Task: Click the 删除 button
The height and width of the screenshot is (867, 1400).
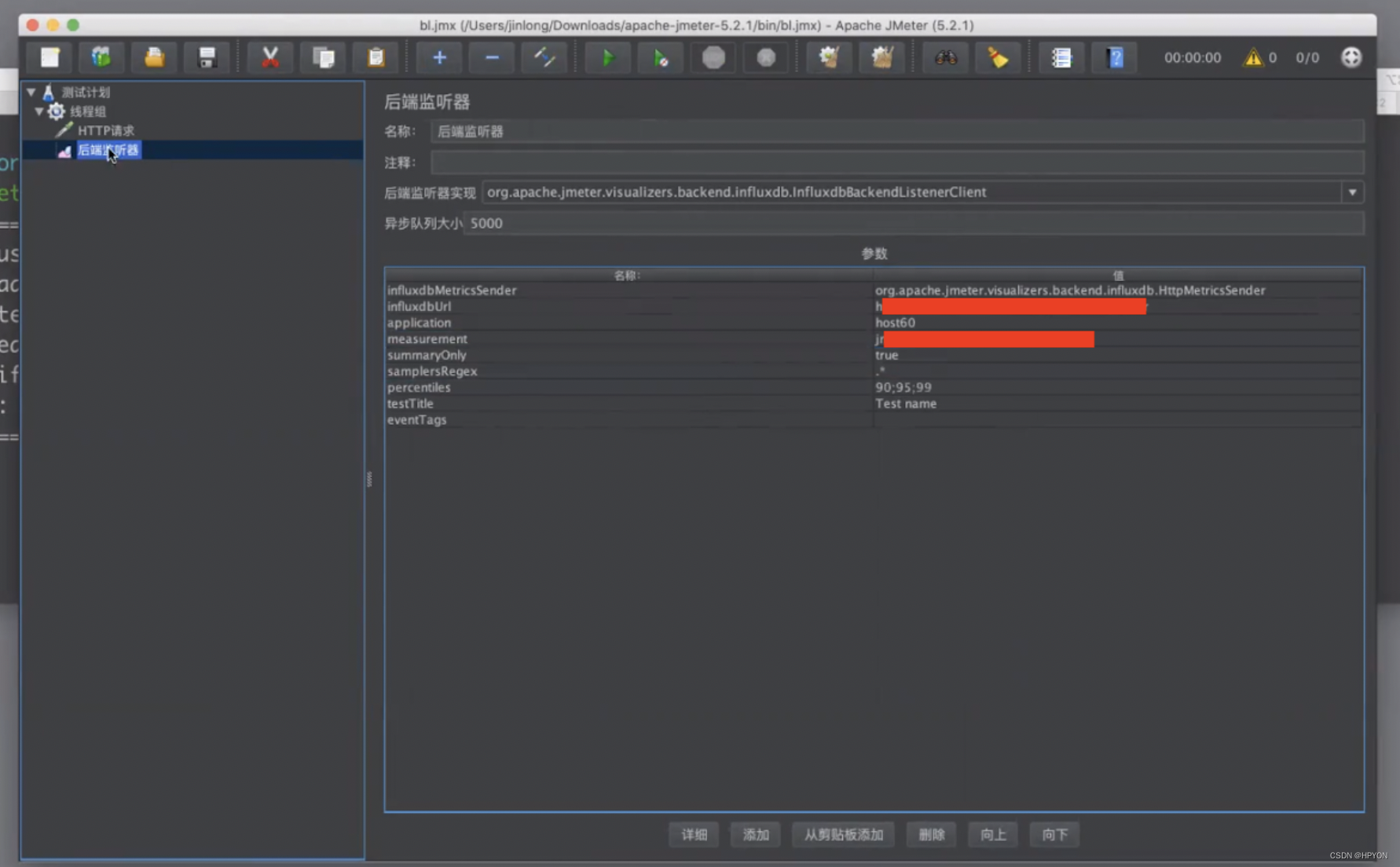Action: coord(932,834)
